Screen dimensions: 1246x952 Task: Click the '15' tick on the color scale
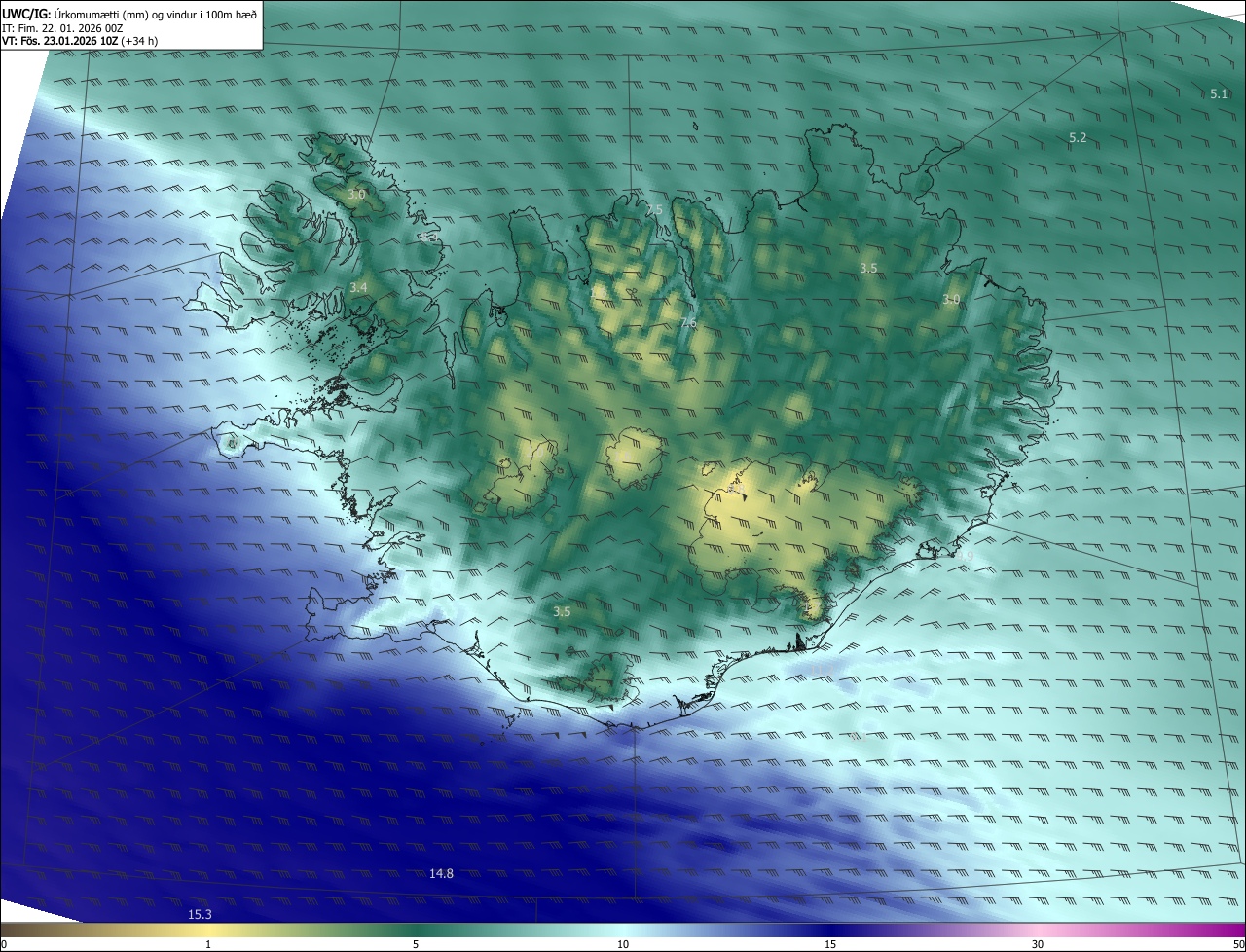click(x=830, y=944)
